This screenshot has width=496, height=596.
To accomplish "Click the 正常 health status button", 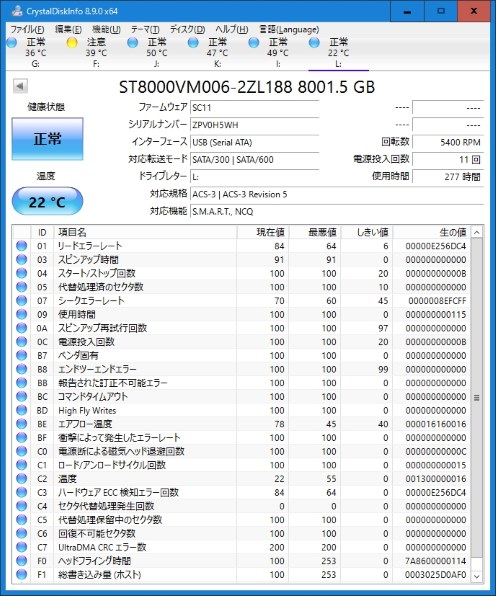I will point(48,139).
